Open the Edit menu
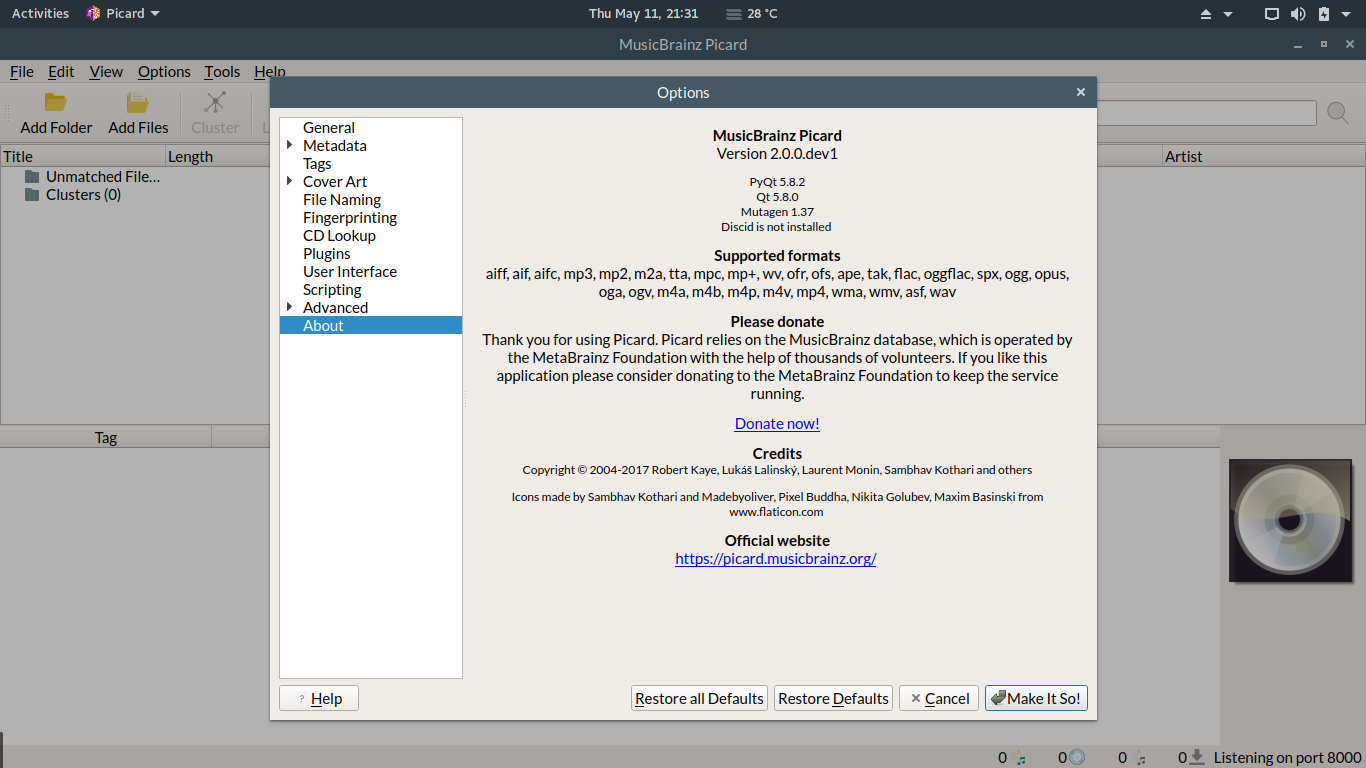This screenshot has width=1366, height=768. point(61,71)
